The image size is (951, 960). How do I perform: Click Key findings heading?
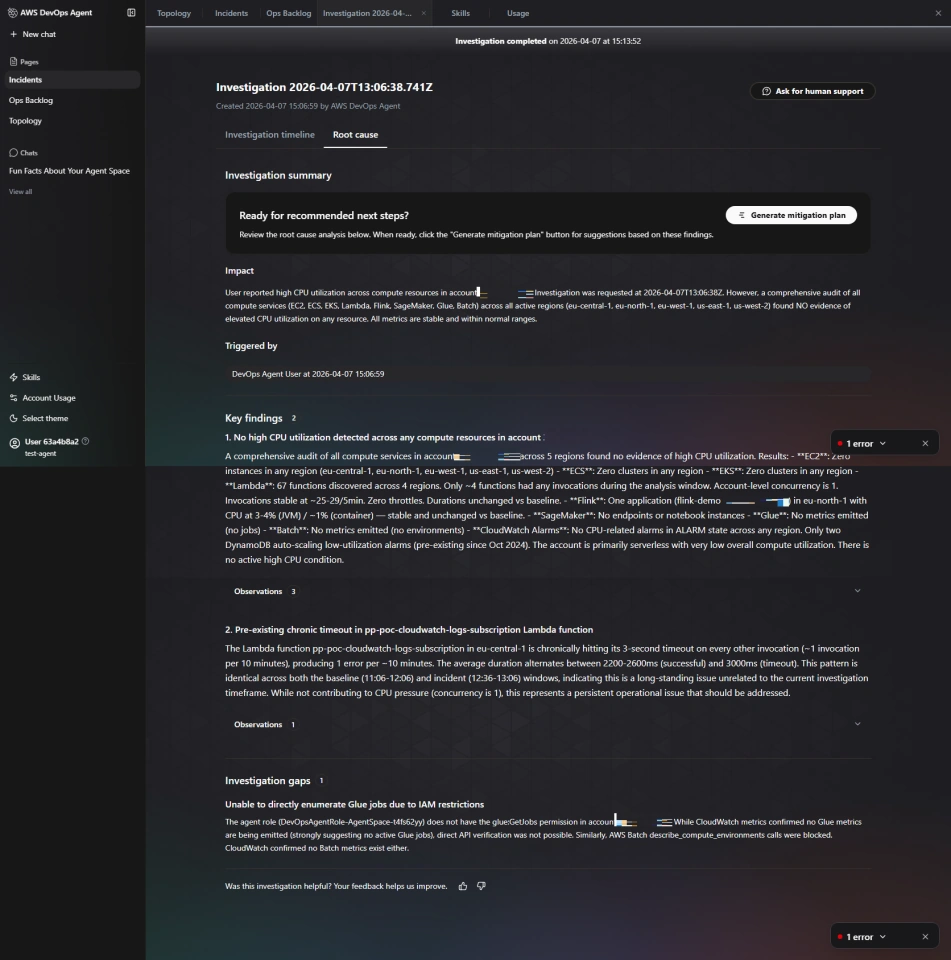tap(254, 418)
